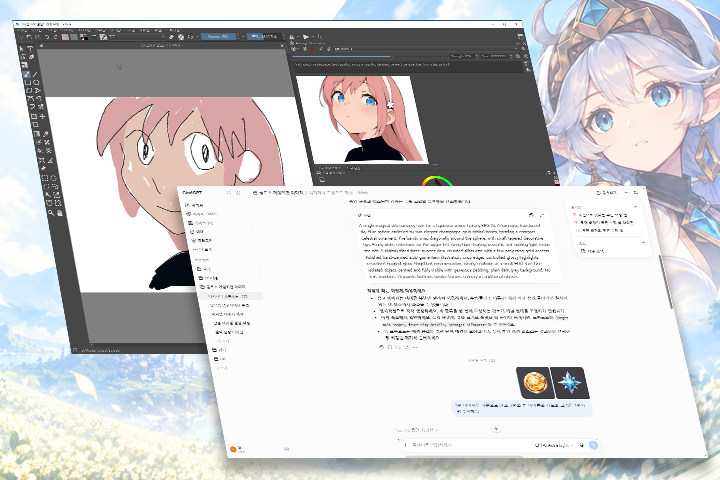Click reload brush preset icon in Krita toolbar

click(191, 37)
